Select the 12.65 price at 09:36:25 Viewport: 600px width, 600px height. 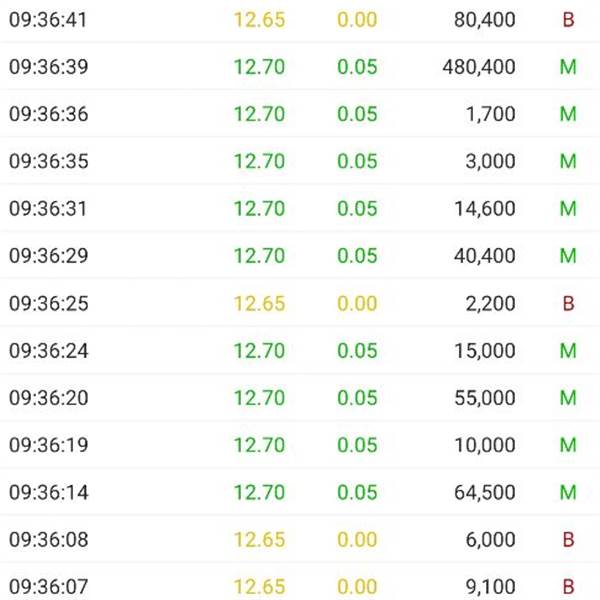[259, 303]
